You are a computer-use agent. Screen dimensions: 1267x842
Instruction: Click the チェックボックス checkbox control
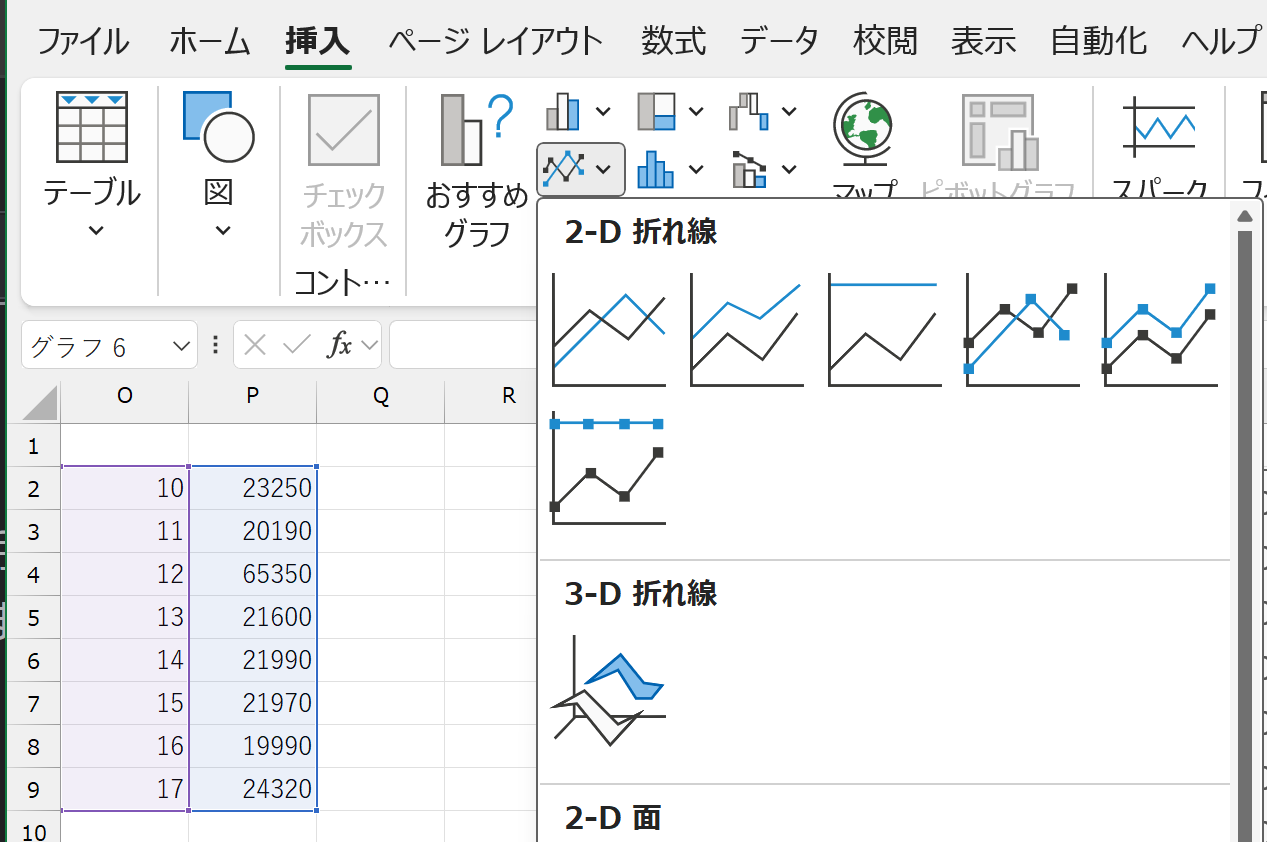point(343,172)
